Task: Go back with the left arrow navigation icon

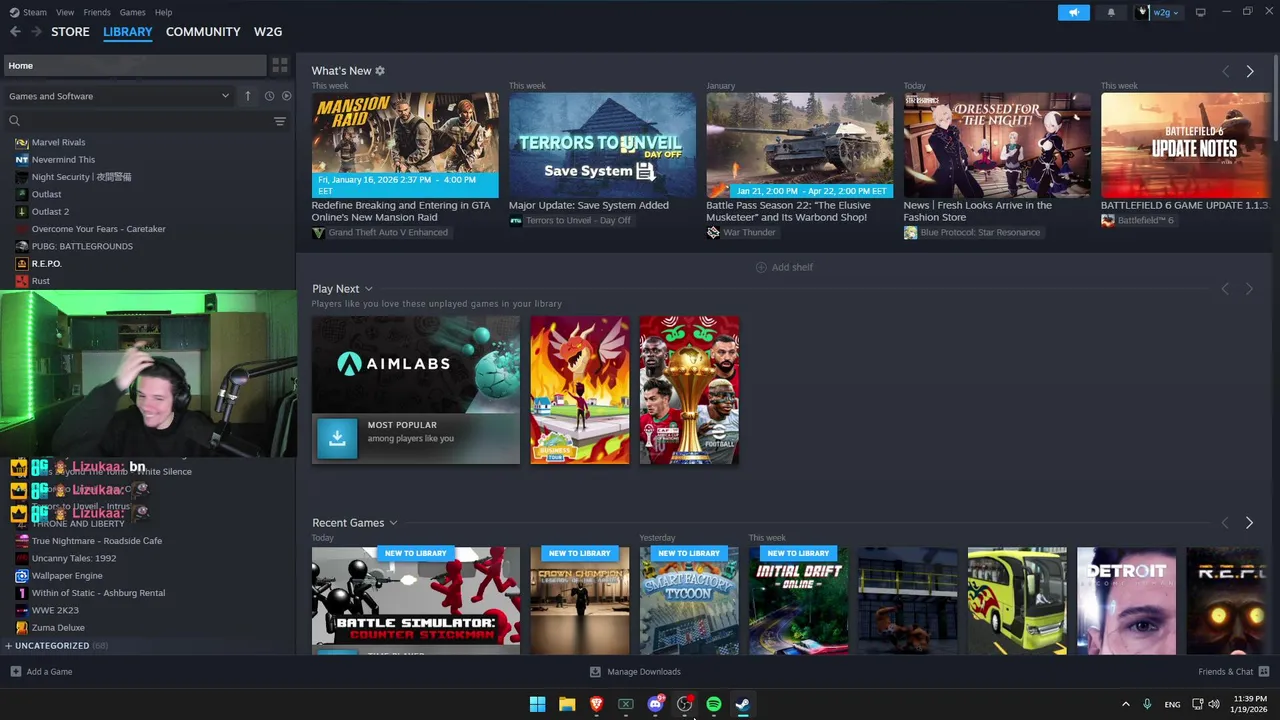Action: [x=15, y=32]
